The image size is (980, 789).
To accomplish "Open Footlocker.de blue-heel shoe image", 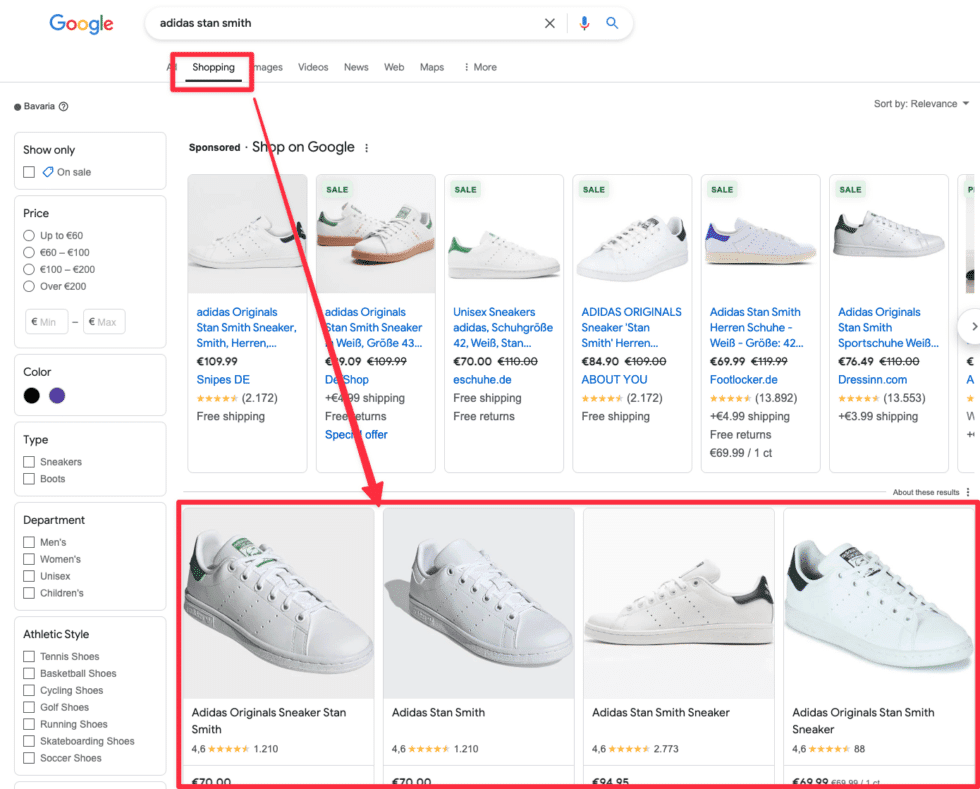I will click(x=761, y=234).
